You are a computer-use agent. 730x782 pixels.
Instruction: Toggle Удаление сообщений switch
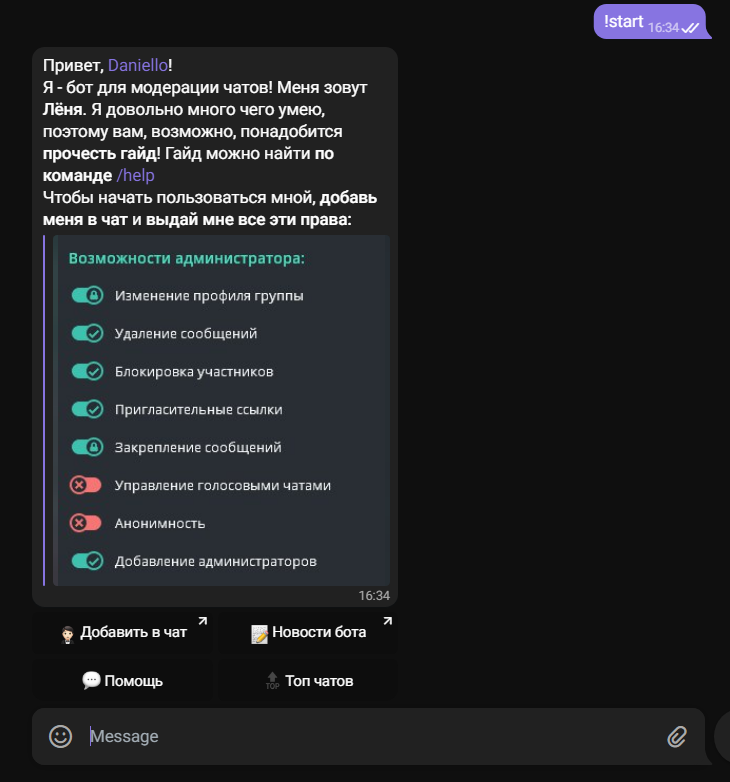pyautogui.click(x=87, y=334)
